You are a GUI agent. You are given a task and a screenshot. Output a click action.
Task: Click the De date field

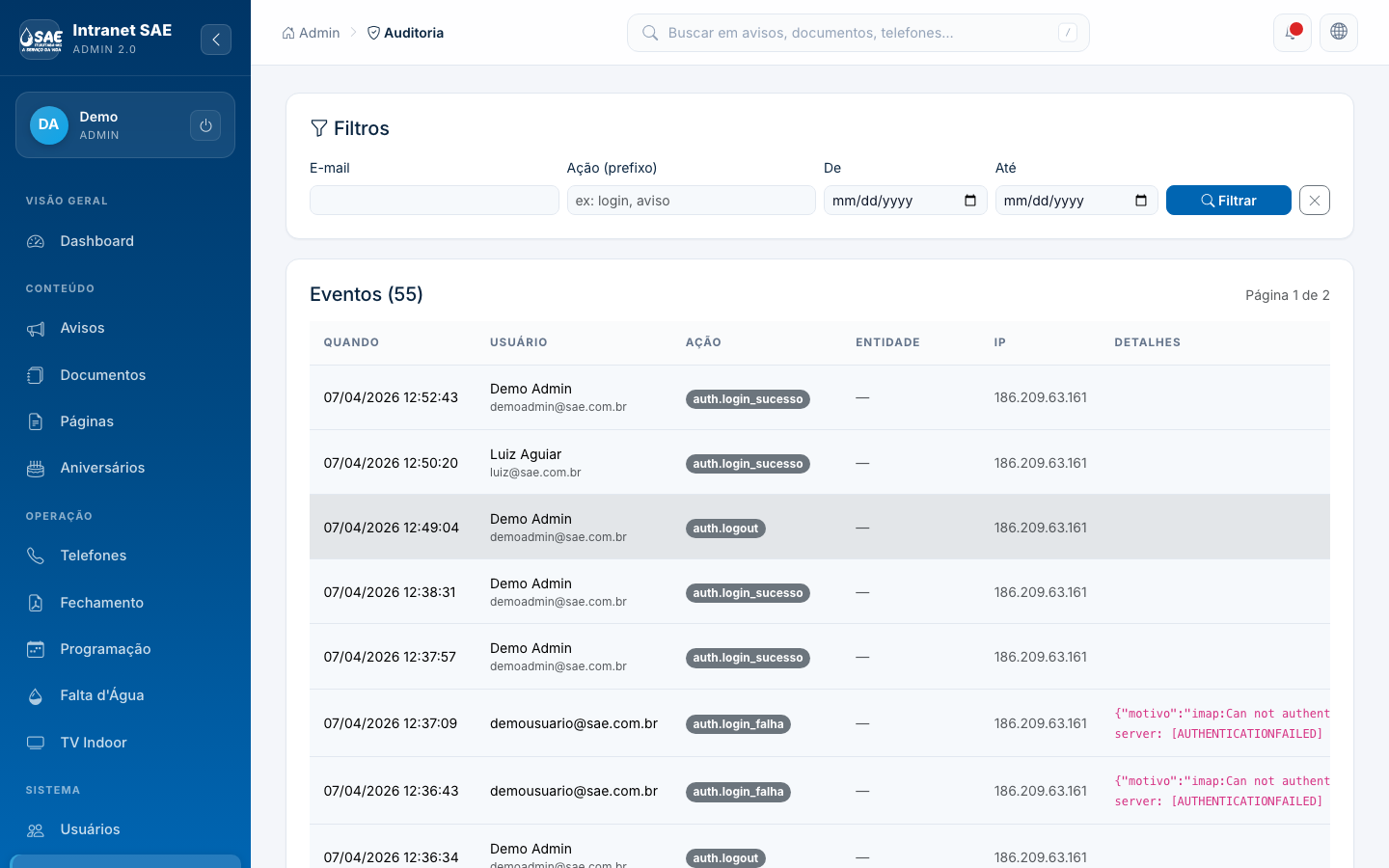click(906, 201)
